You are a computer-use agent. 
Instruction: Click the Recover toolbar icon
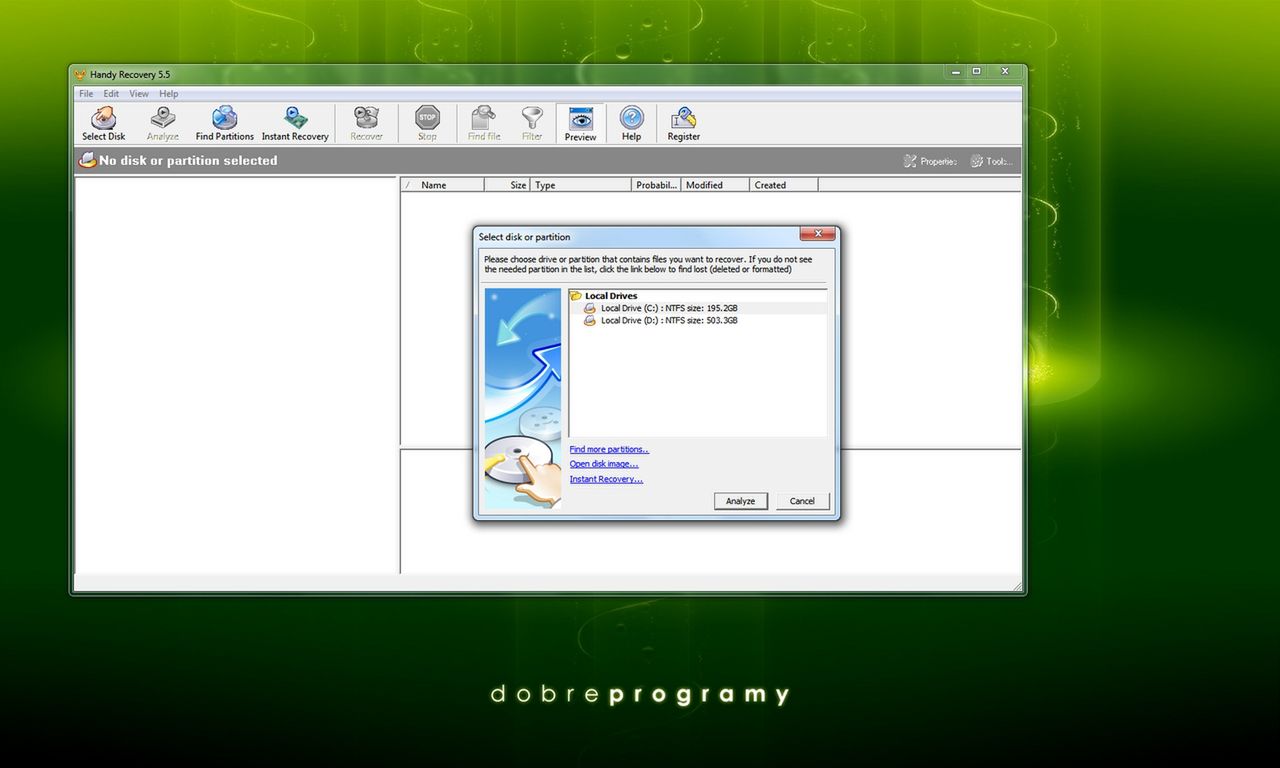click(x=366, y=118)
